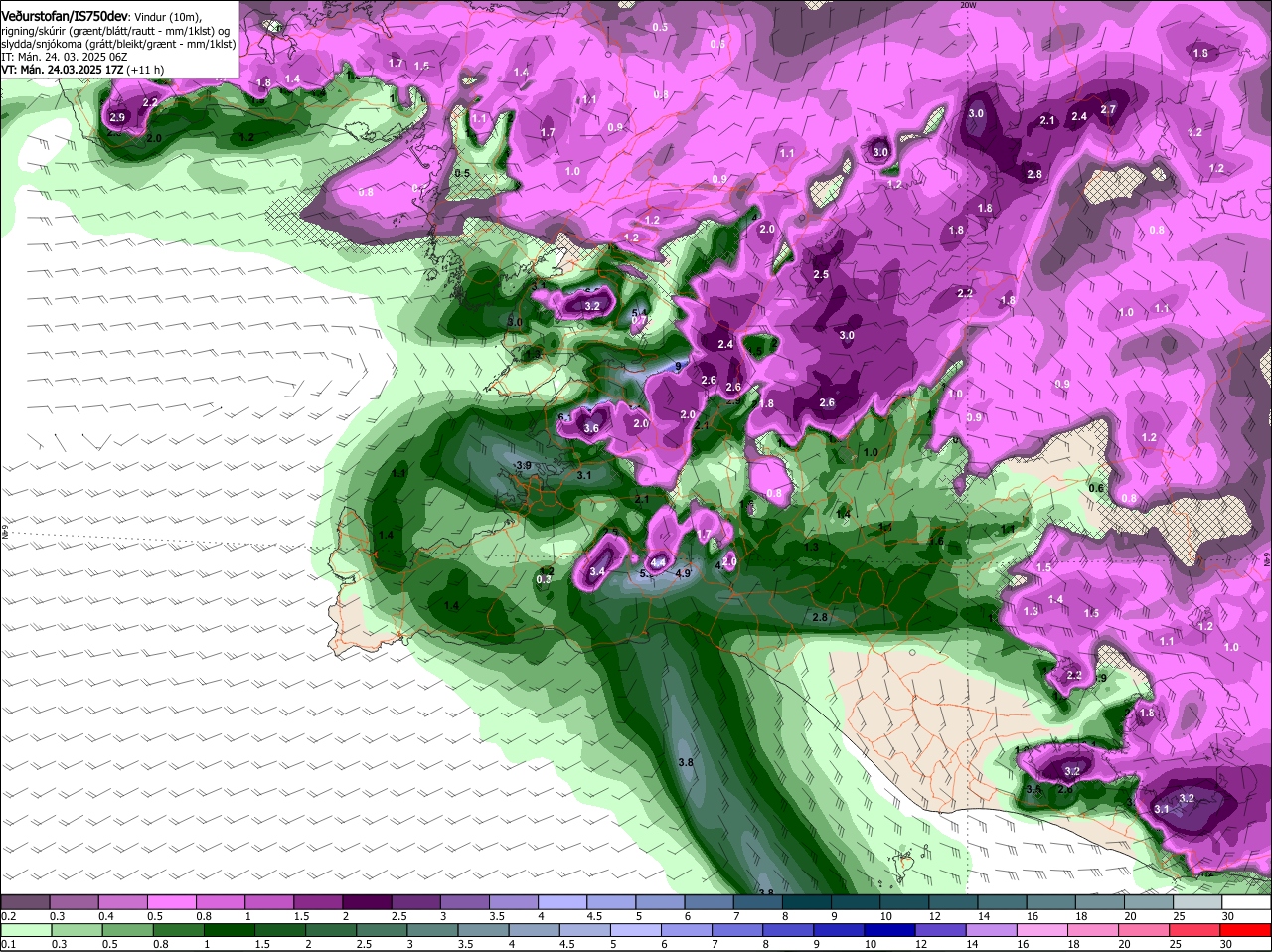Click the 3.9 rainfall value on the map
The image size is (1272, 952).
coord(524,466)
